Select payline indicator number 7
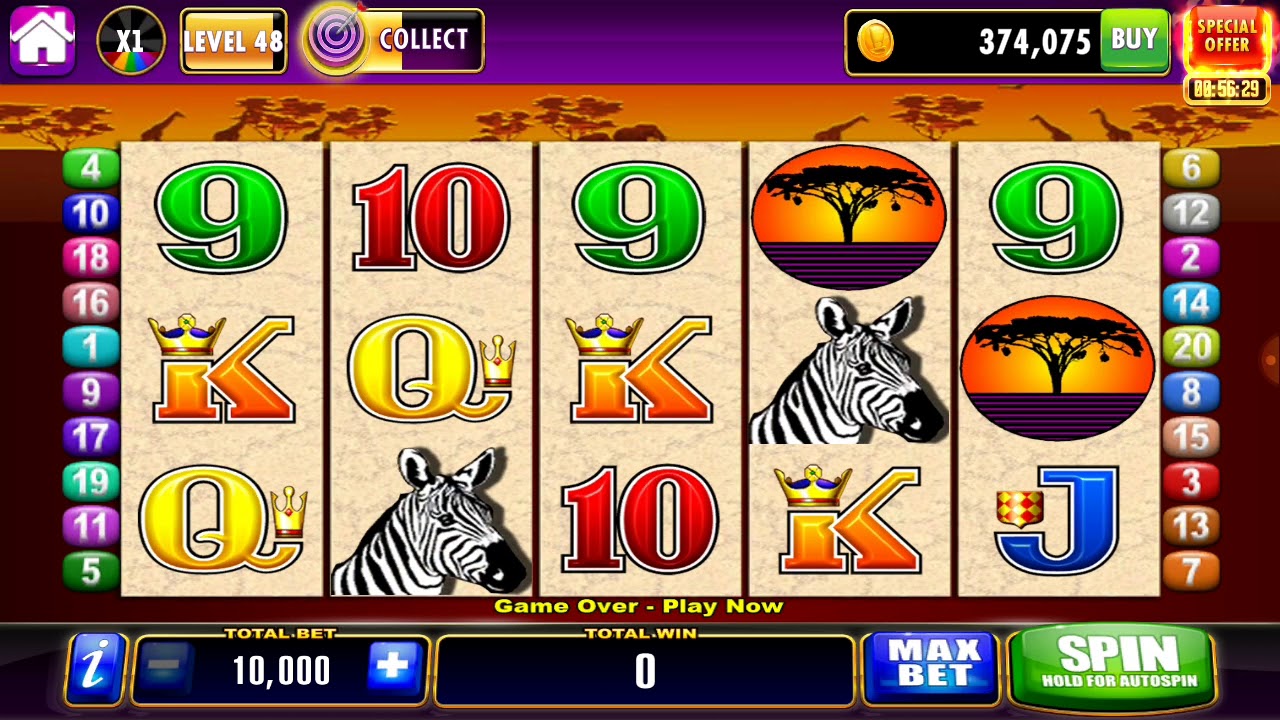 tap(1191, 571)
